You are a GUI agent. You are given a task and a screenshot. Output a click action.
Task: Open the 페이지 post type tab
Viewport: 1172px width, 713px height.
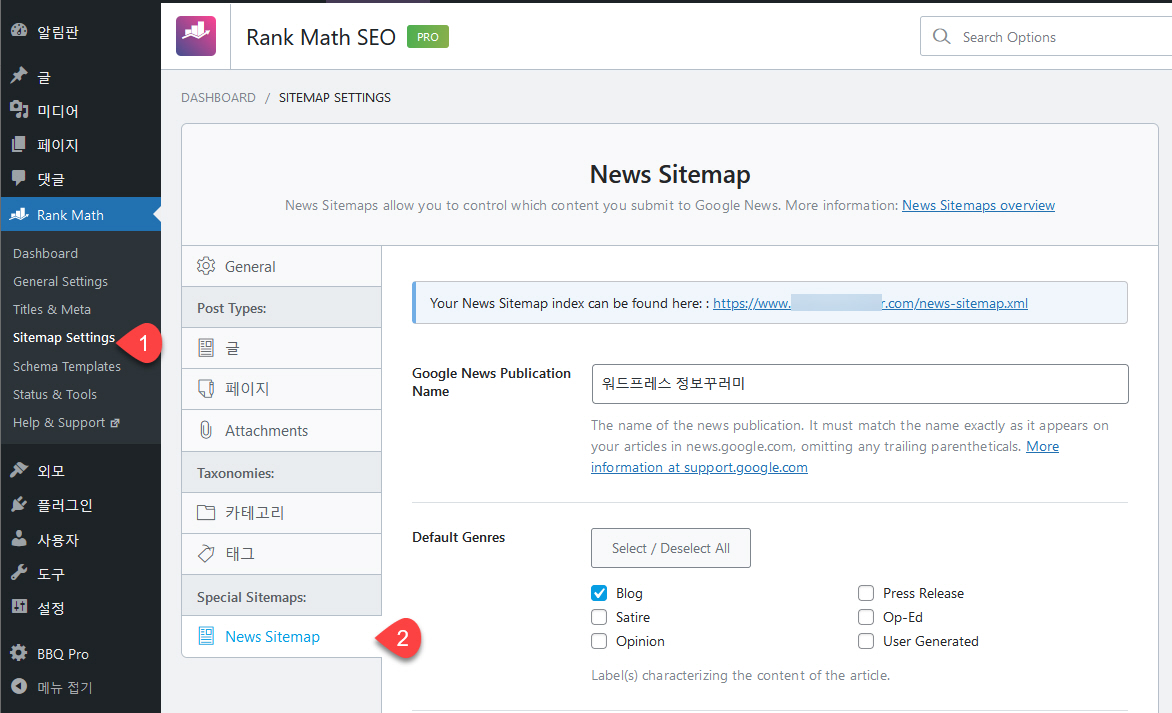[x=281, y=389]
